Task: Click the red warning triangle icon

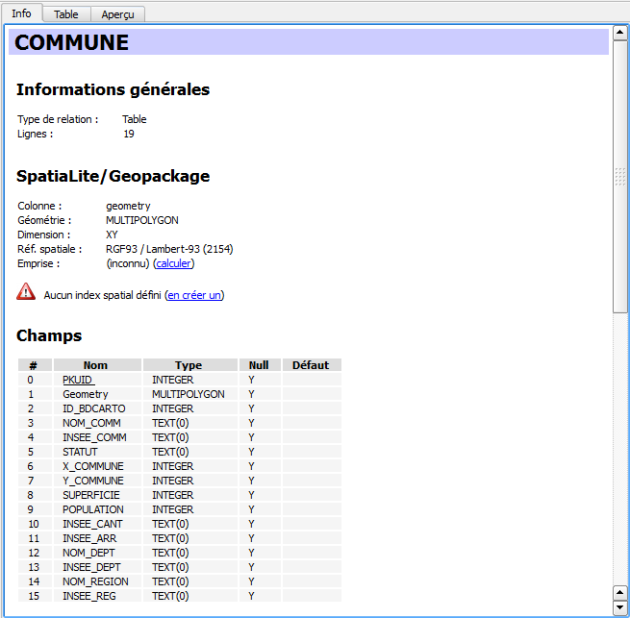Action: click(25, 292)
